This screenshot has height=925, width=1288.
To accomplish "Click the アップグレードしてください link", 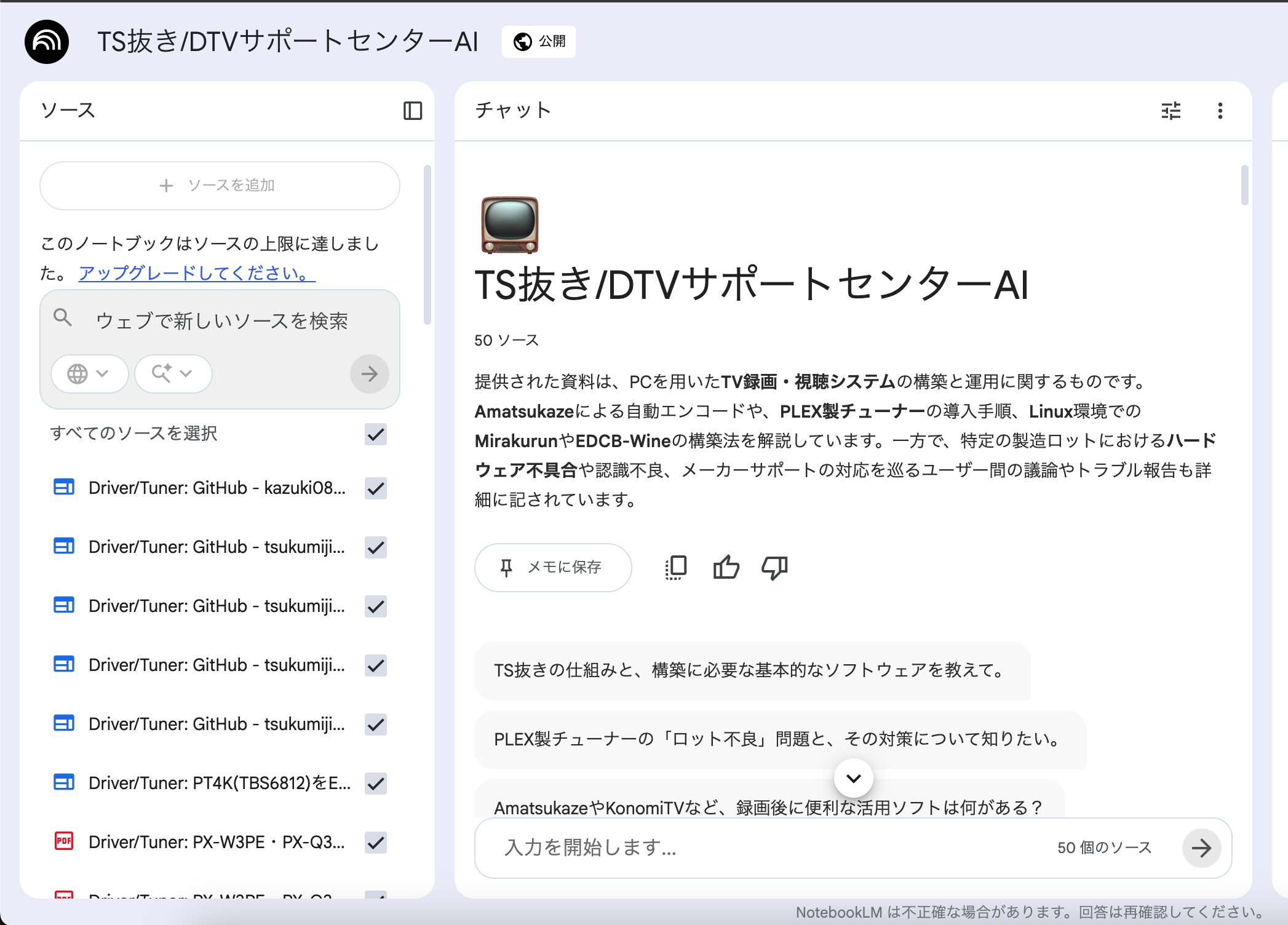I will click(x=197, y=273).
